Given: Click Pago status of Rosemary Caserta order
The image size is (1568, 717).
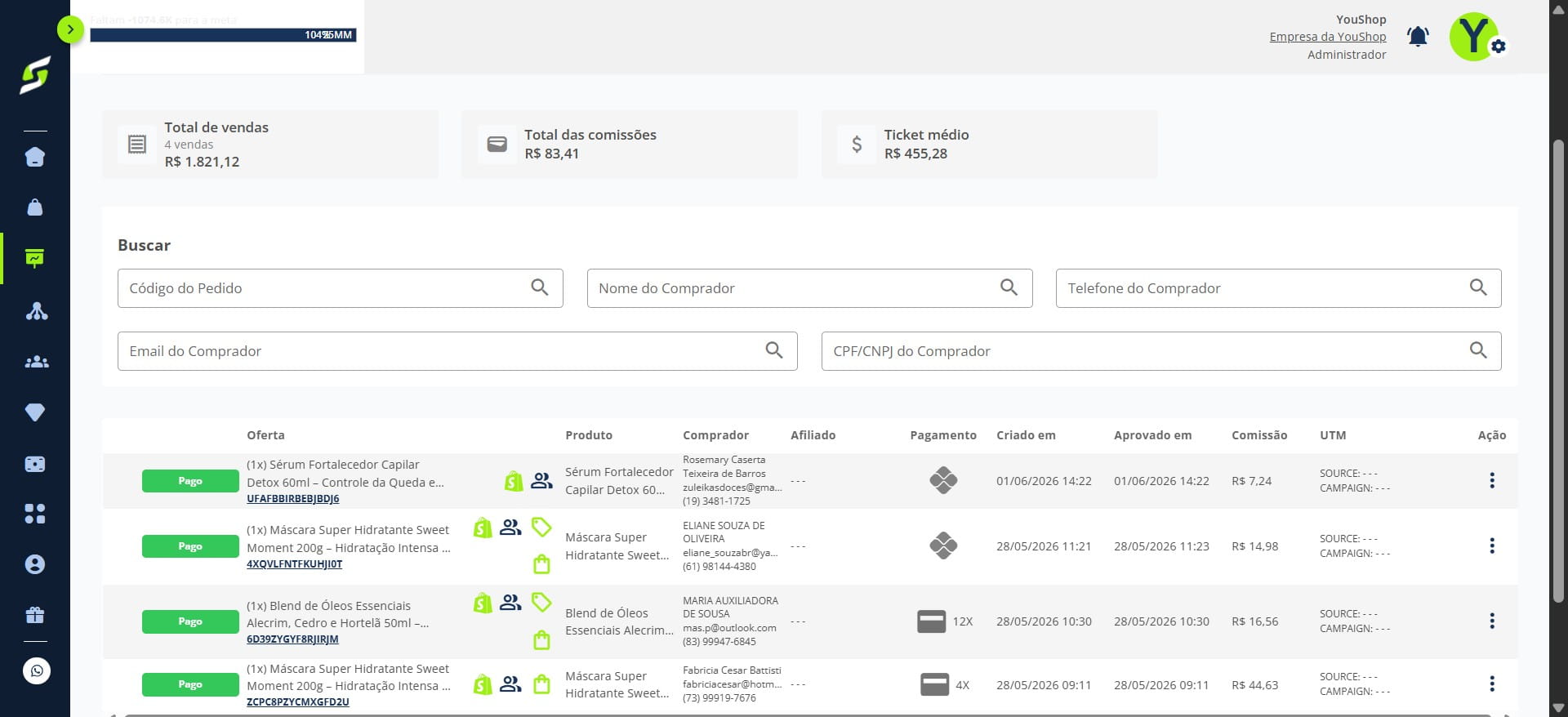Looking at the screenshot, I should 190,481.
